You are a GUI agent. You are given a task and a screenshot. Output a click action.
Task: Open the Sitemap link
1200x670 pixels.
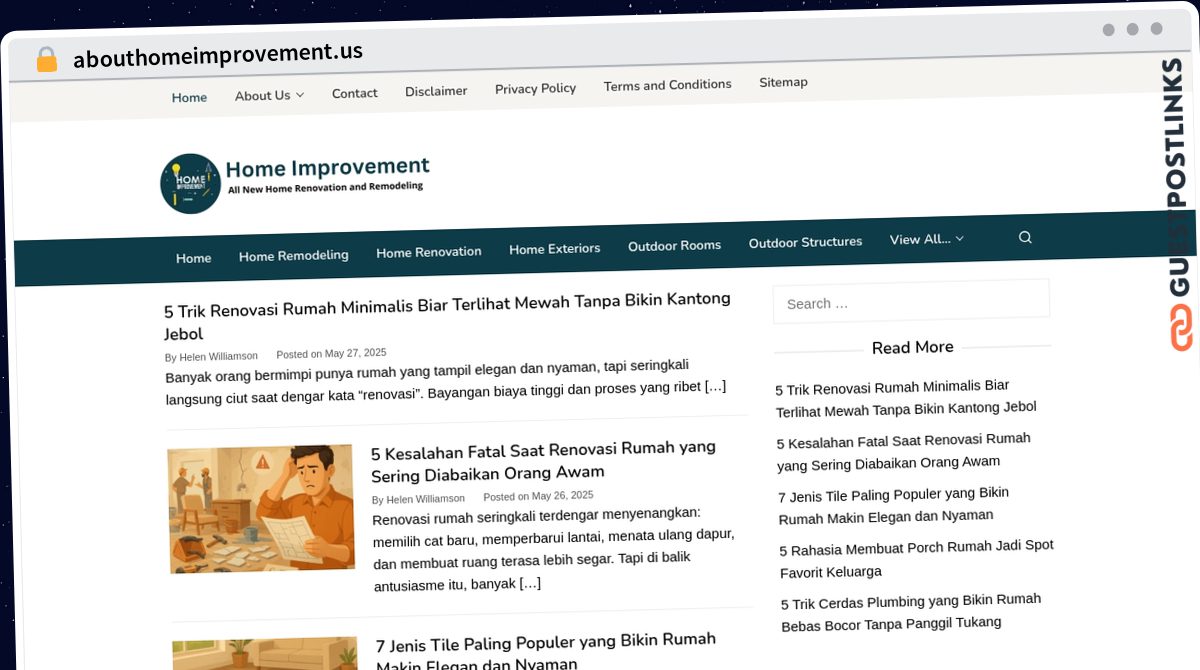coord(783,82)
